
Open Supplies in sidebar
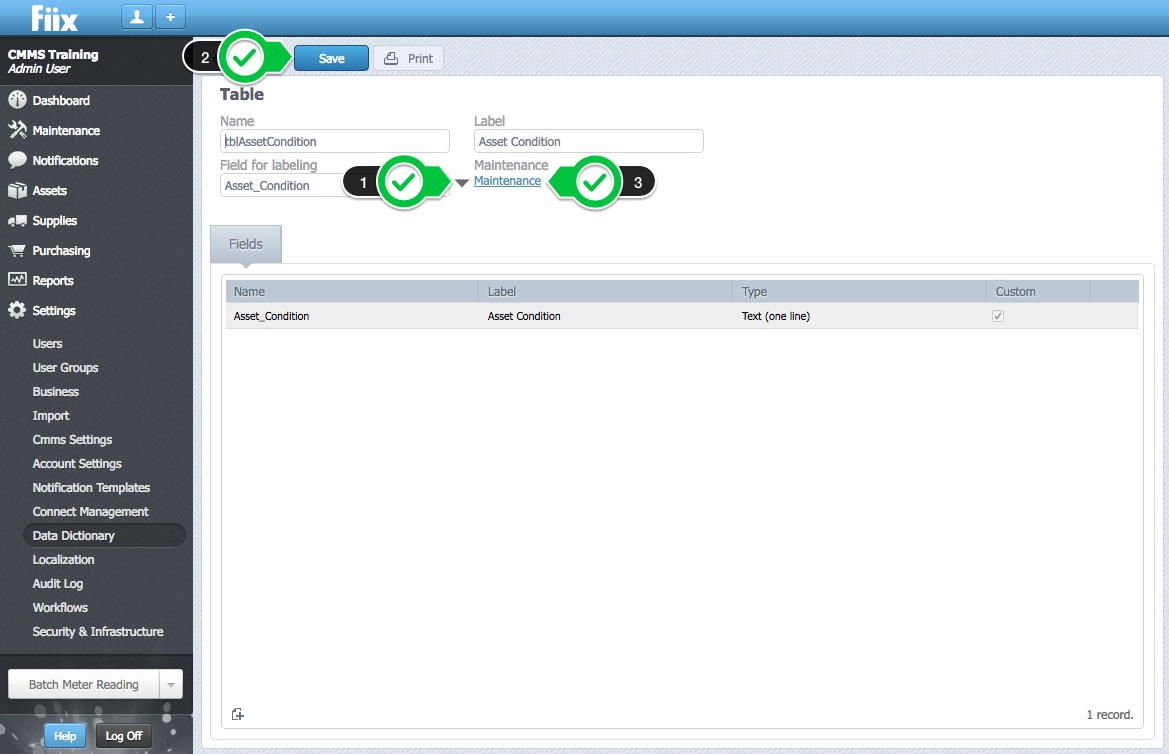point(54,221)
